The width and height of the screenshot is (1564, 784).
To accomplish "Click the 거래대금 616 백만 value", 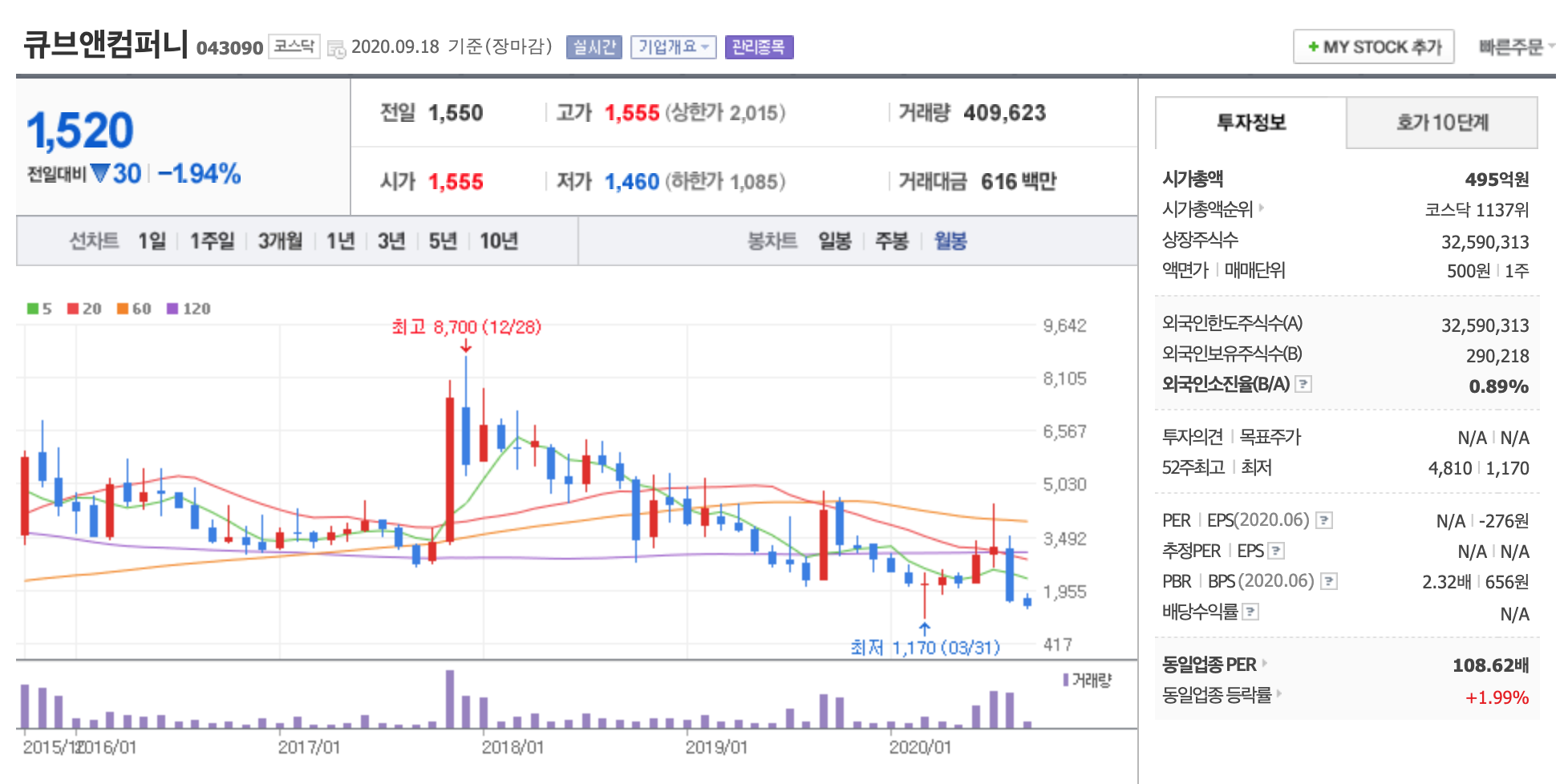I will [1019, 182].
